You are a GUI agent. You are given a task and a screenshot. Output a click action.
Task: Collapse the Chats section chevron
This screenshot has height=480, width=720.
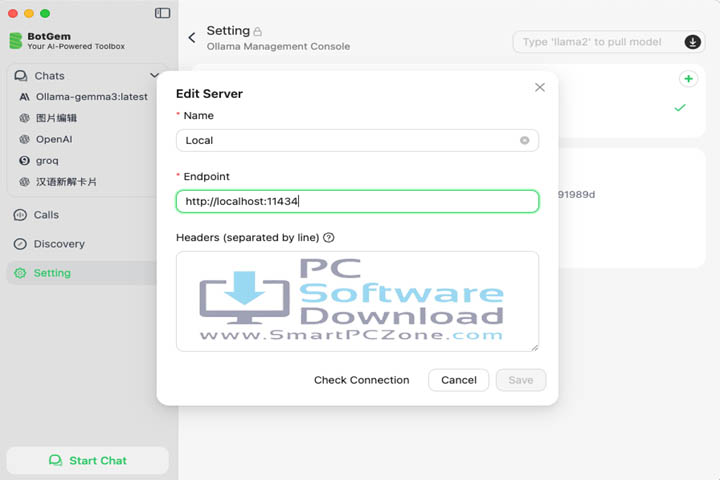coord(154,75)
